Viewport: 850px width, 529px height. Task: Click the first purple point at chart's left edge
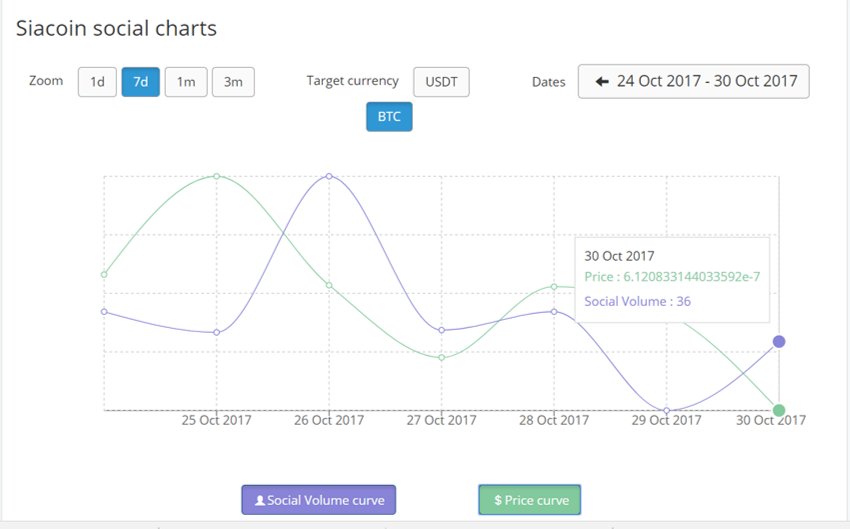click(x=104, y=312)
